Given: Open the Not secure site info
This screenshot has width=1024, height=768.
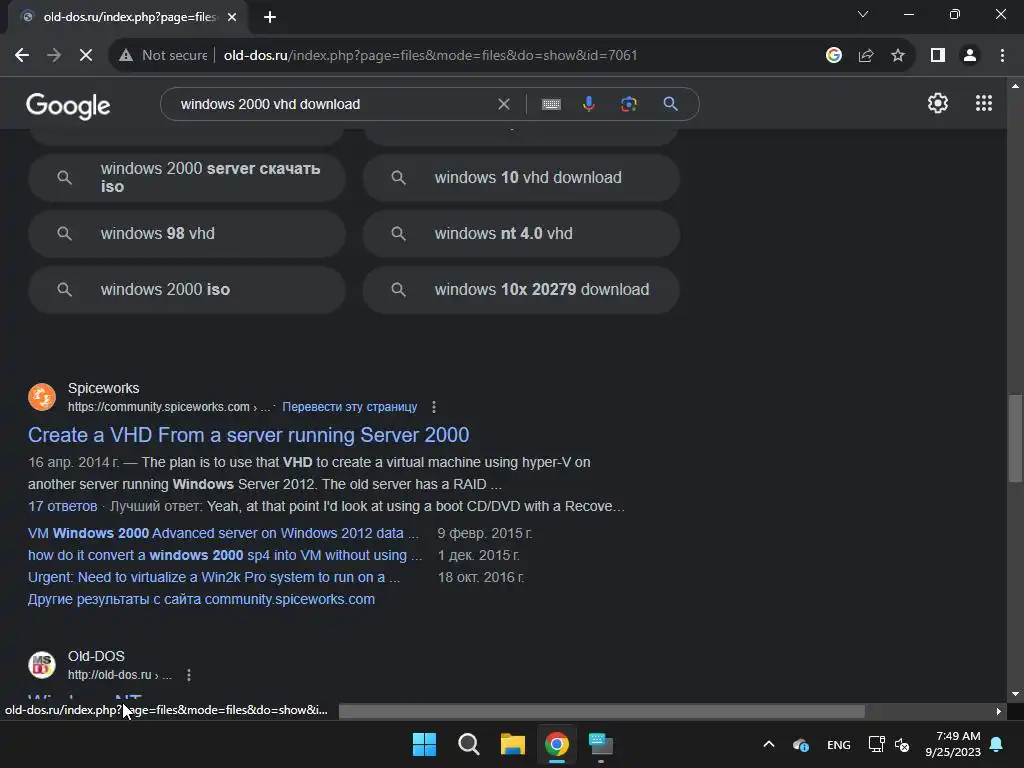Looking at the screenshot, I should (163, 56).
